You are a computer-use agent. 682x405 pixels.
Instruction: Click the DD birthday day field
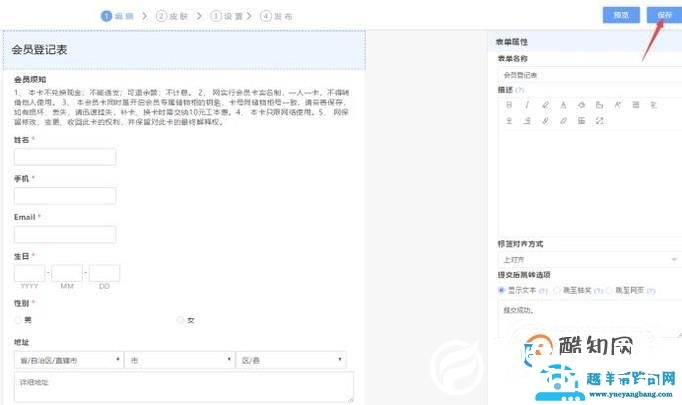(104, 273)
